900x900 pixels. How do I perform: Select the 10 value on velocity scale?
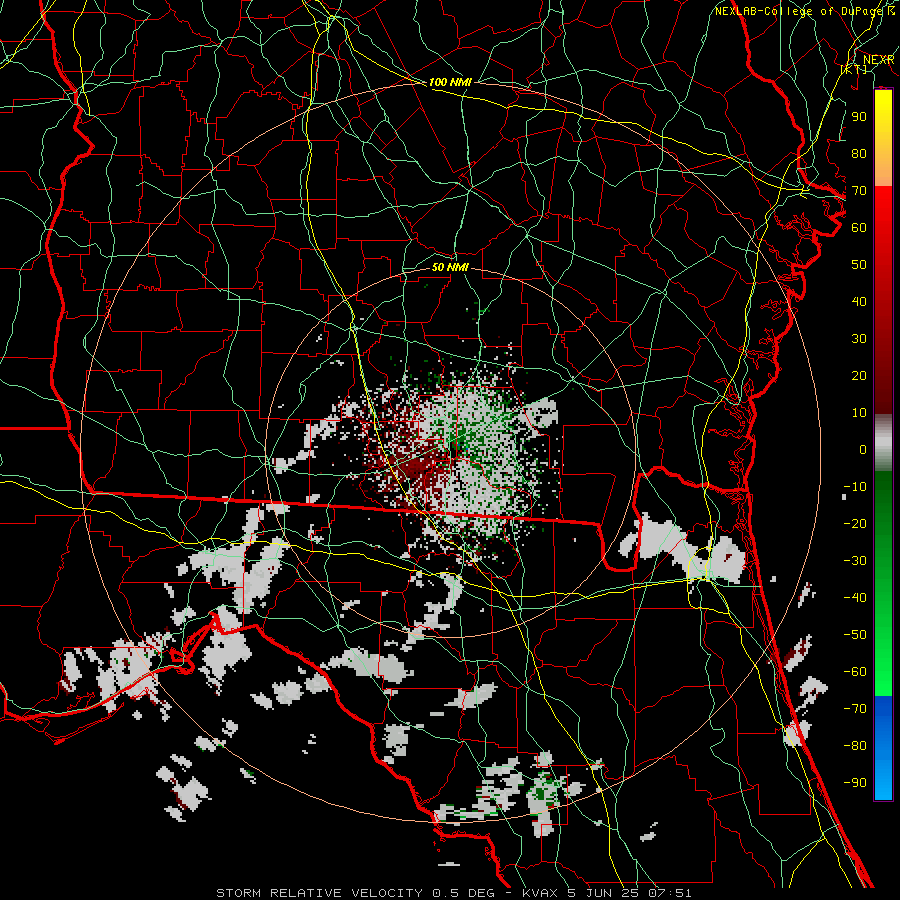click(859, 413)
